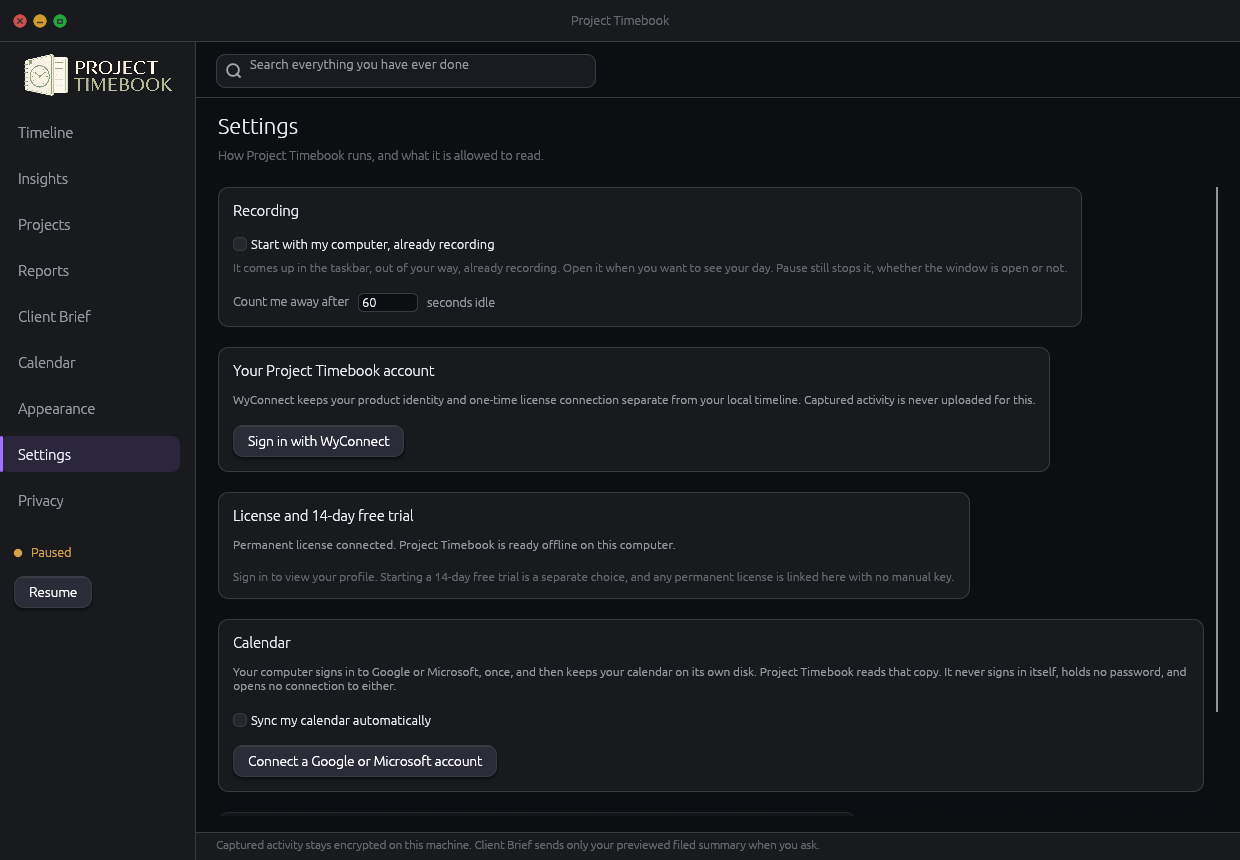Maximize the window with green button

point(60,21)
